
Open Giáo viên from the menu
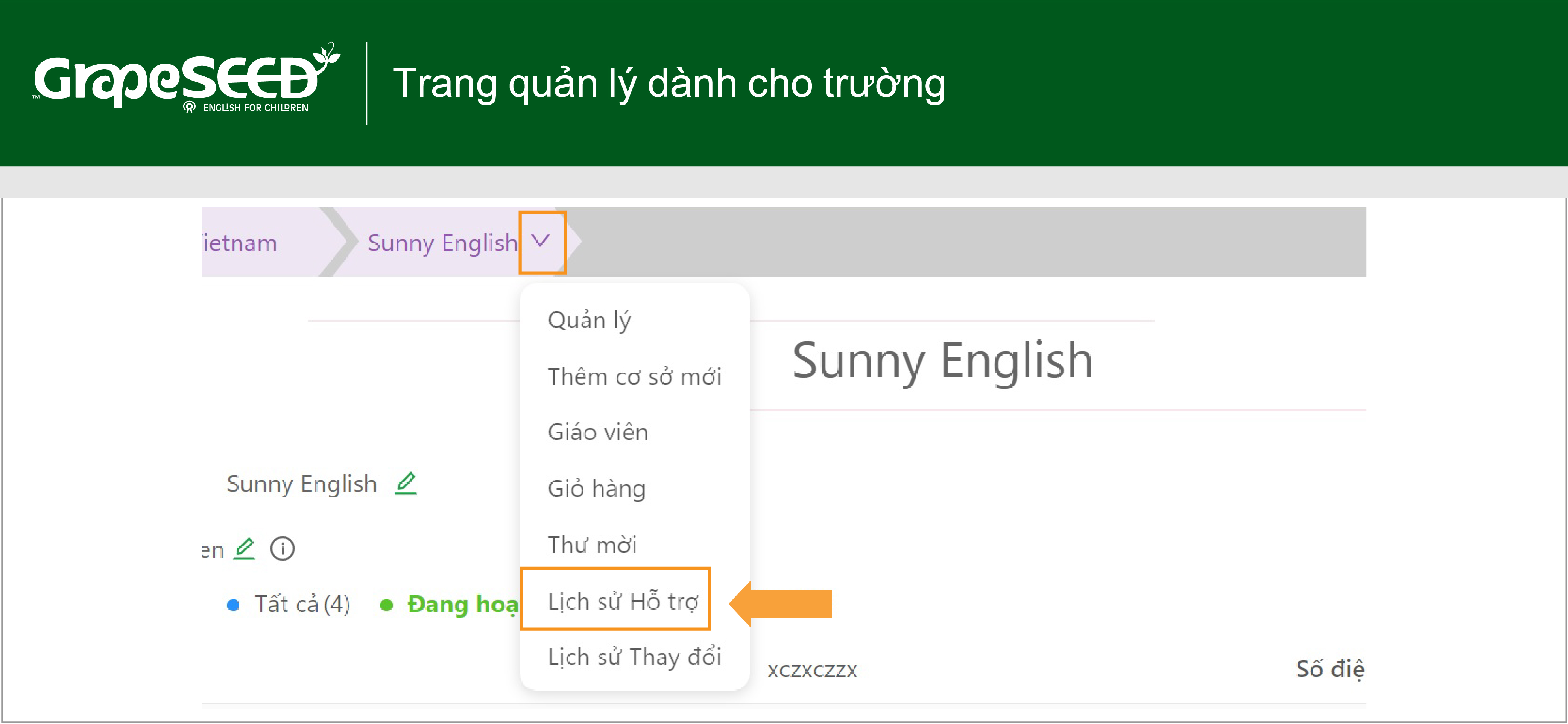pyautogui.click(x=598, y=432)
